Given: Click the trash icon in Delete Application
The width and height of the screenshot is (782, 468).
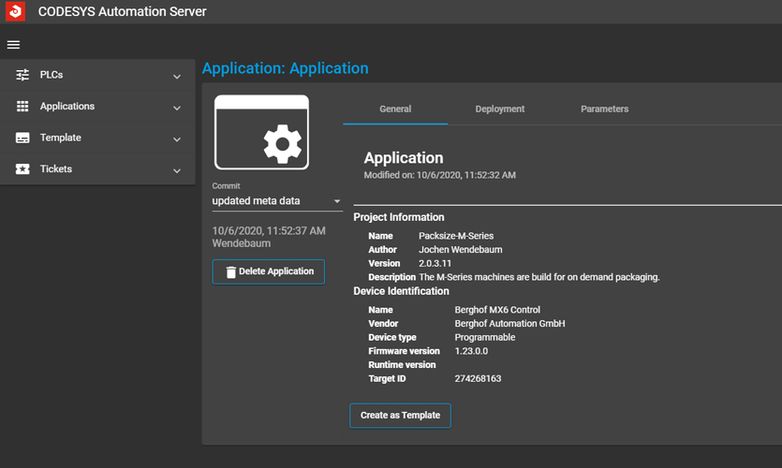Looking at the screenshot, I should (x=230, y=272).
